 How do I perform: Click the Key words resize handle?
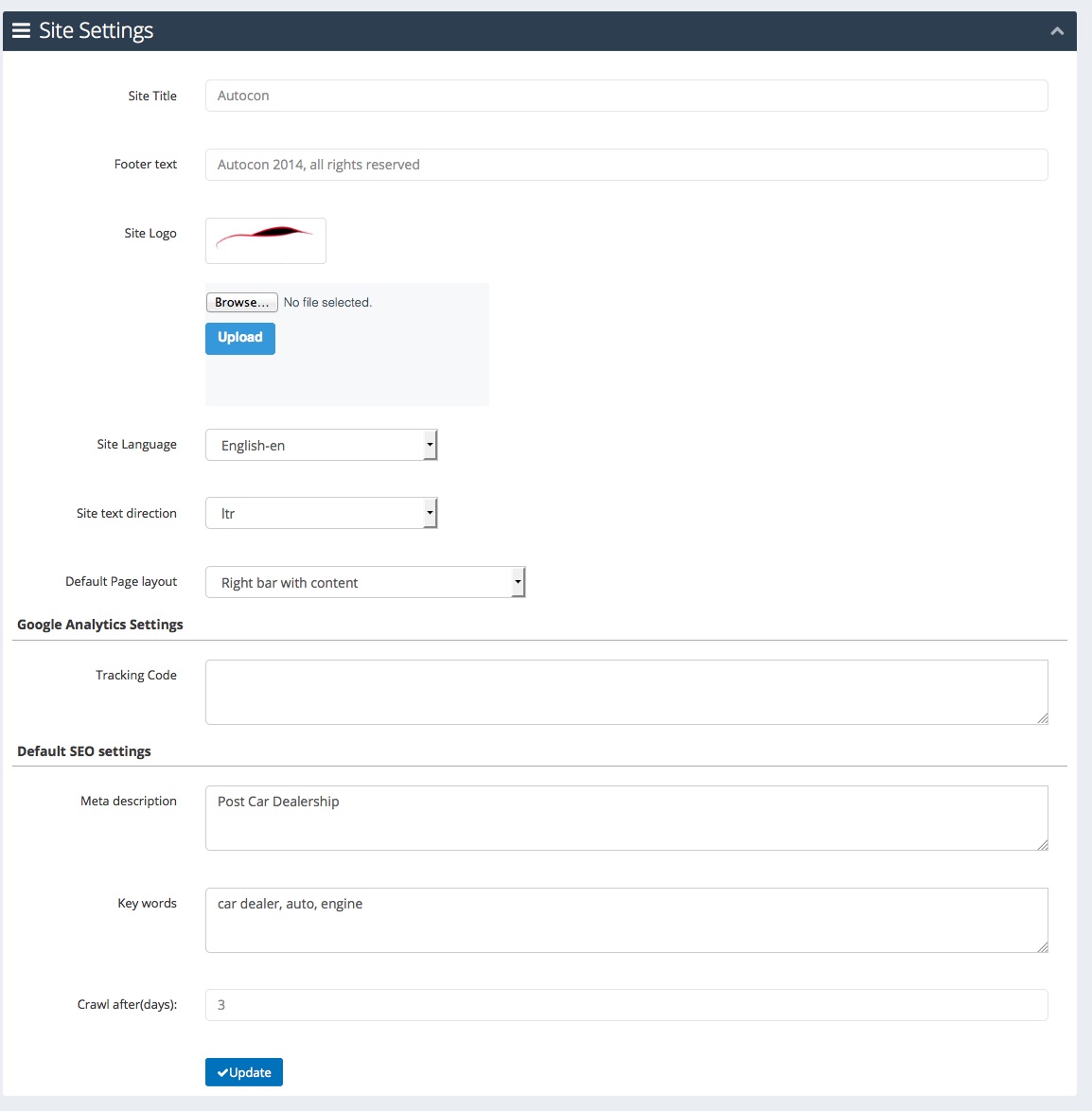point(1043,946)
